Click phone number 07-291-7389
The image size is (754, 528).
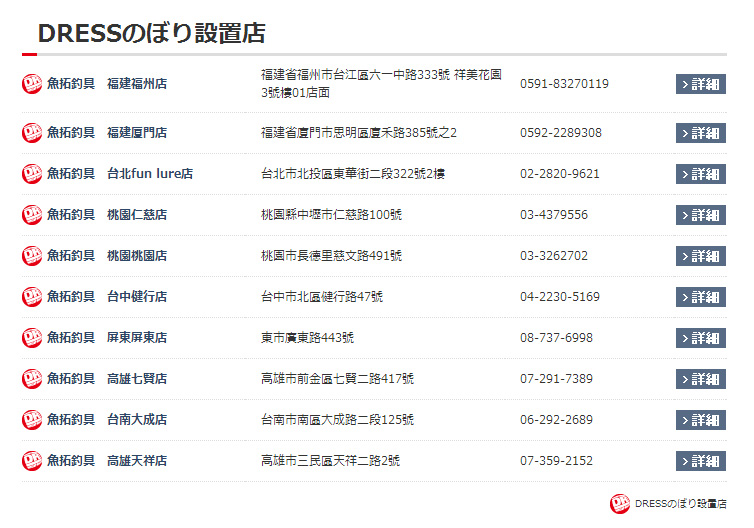pos(556,379)
